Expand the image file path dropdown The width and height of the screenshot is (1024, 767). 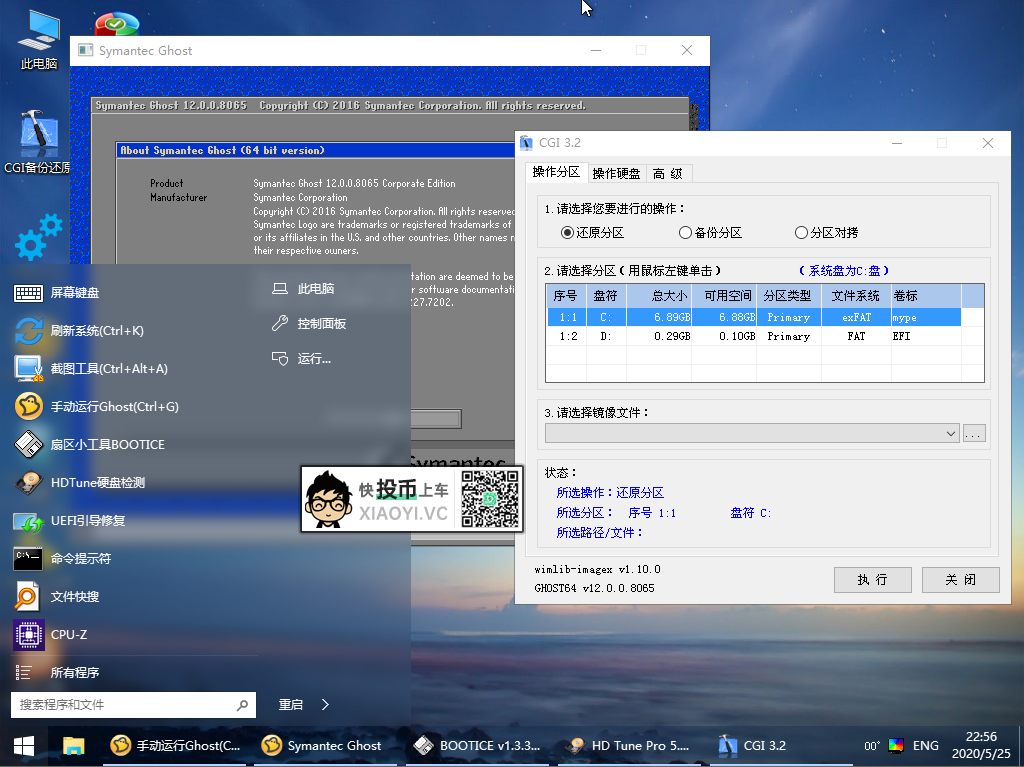pos(950,434)
